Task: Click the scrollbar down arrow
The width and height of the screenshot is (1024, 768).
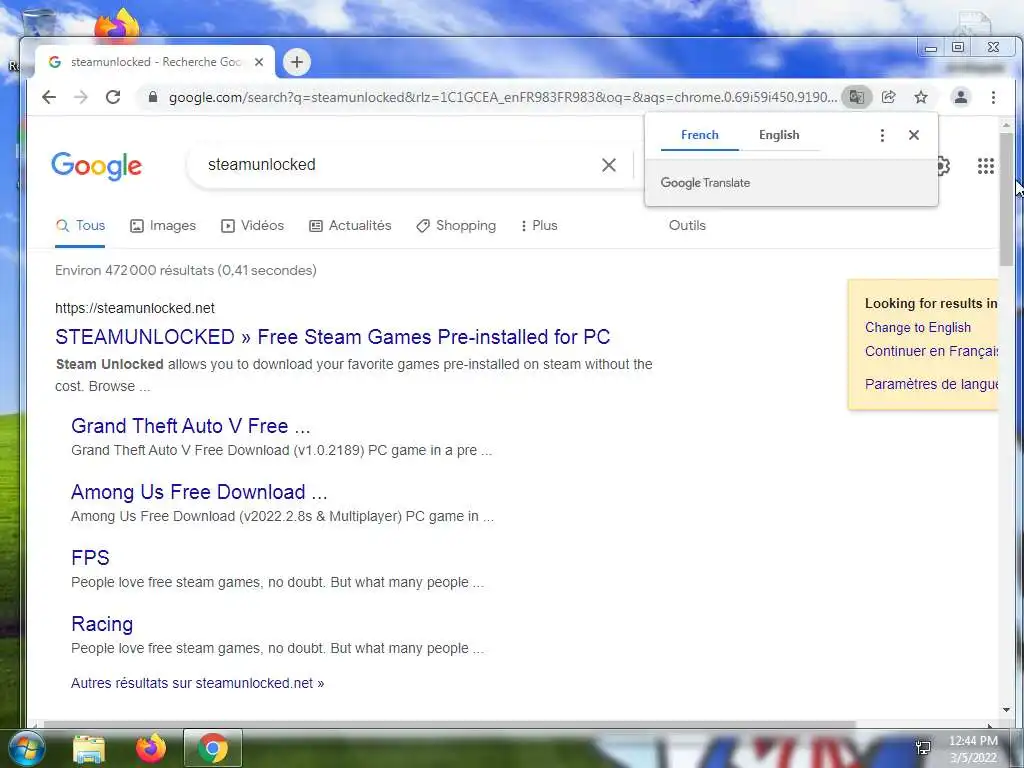Action: [x=1006, y=711]
